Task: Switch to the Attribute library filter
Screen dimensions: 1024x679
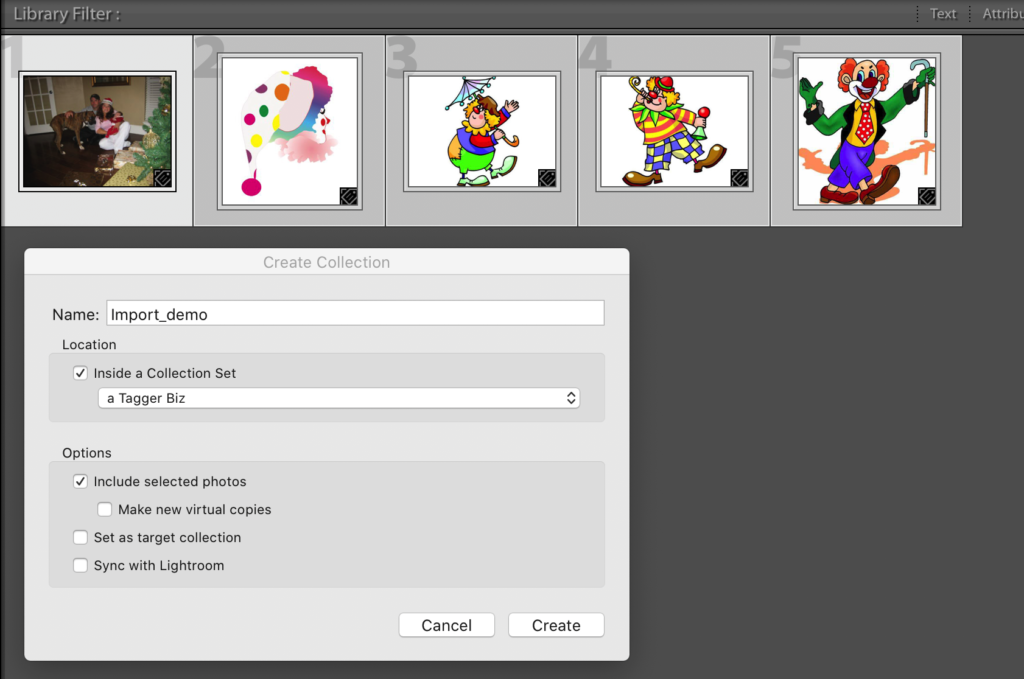Action: (1002, 14)
